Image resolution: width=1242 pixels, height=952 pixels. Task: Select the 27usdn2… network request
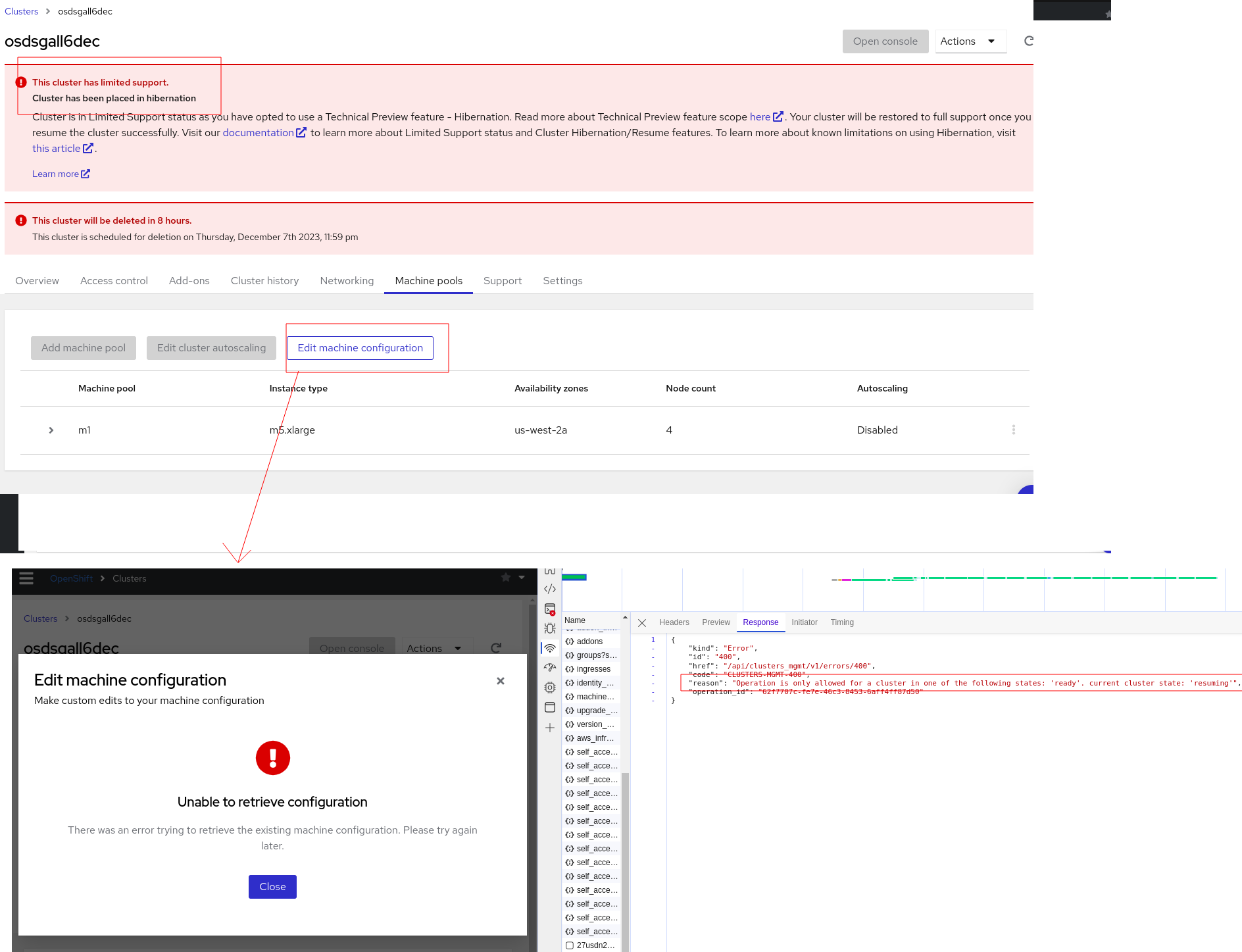[x=590, y=945]
